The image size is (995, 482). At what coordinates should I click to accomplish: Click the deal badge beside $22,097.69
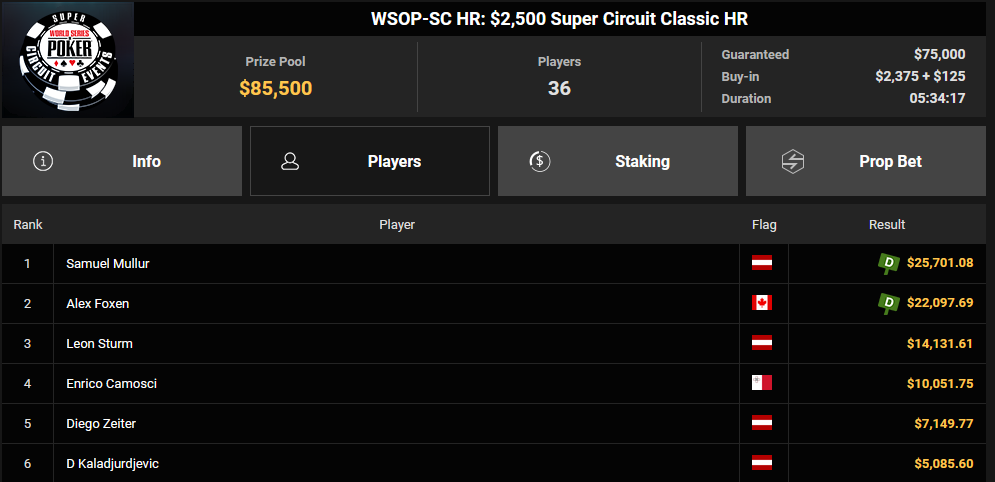(888, 303)
